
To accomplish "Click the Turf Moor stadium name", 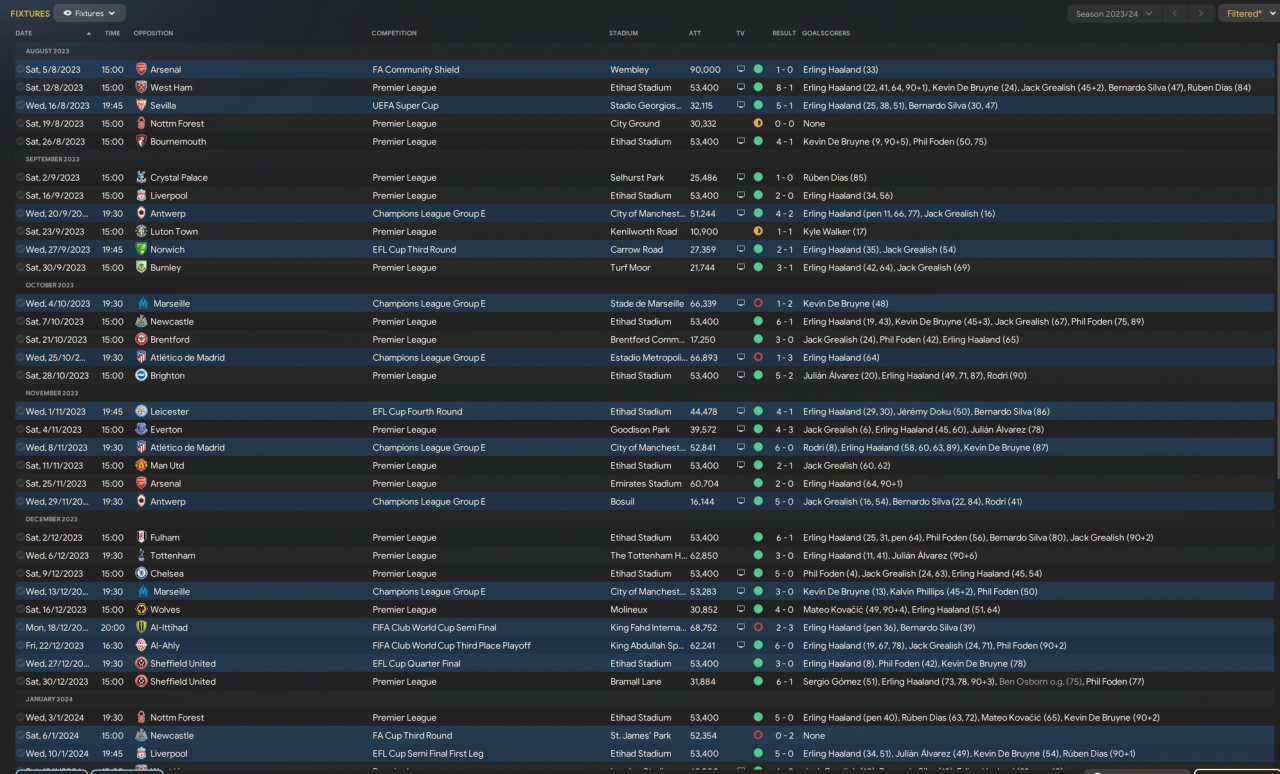I will pos(630,268).
